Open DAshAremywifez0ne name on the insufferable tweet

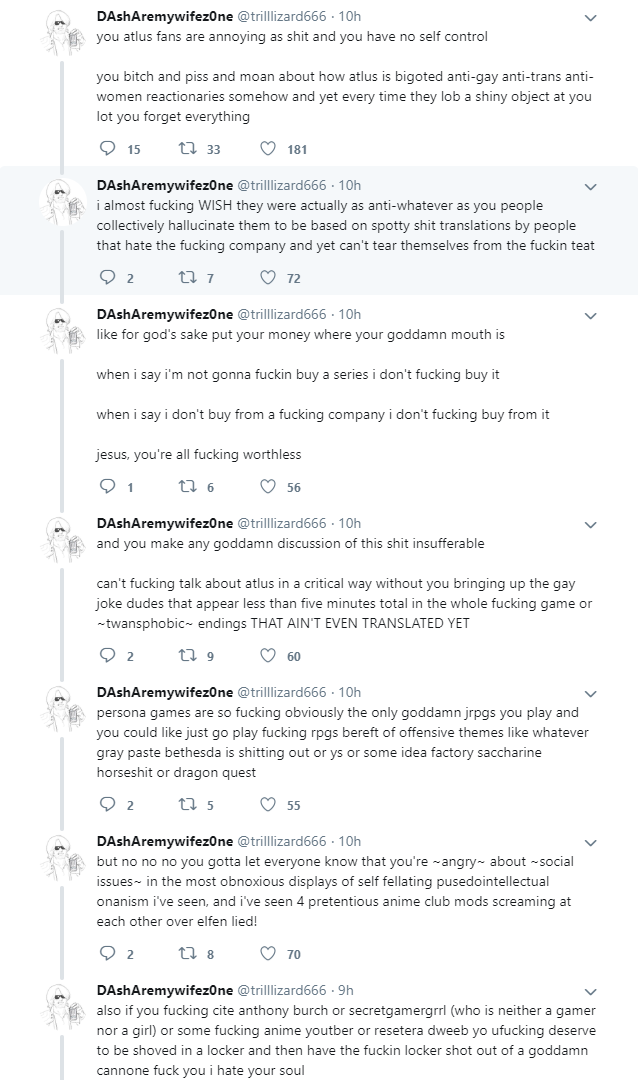tap(165, 523)
